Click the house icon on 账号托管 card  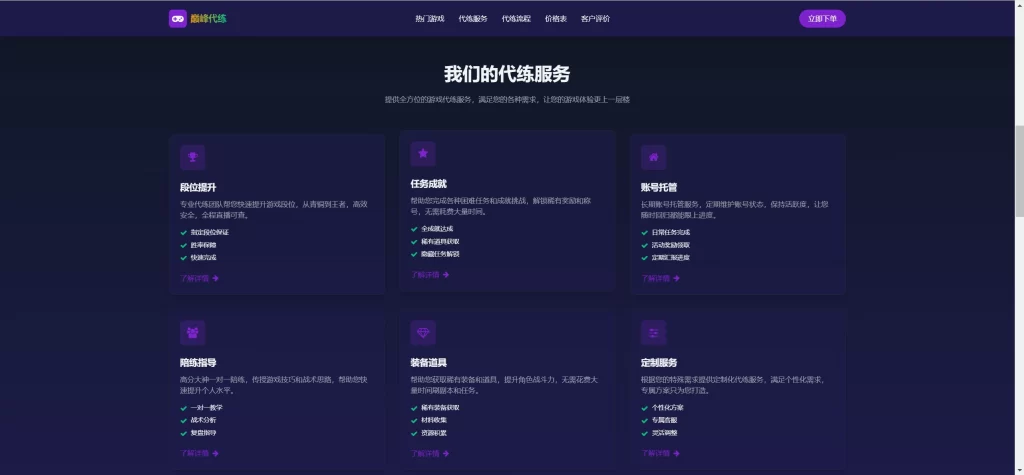pos(654,157)
